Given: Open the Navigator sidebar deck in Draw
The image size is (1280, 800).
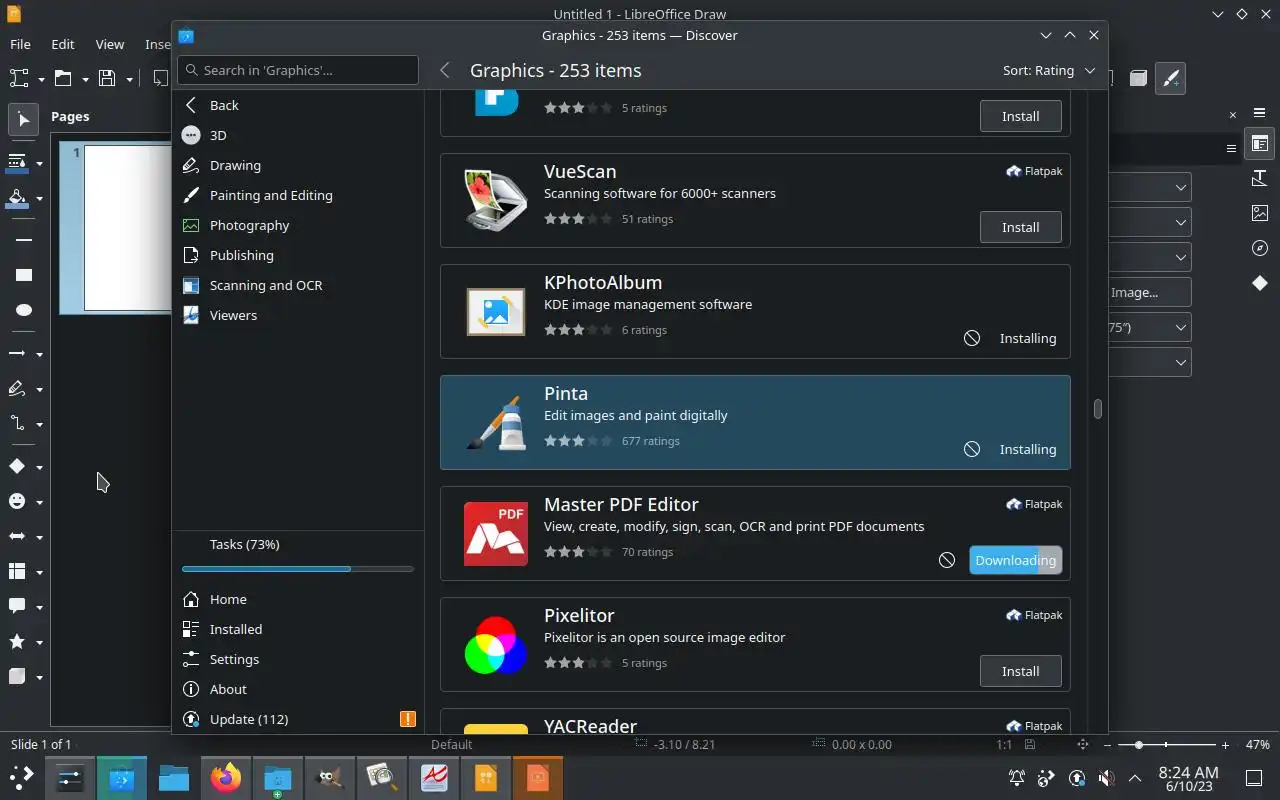Looking at the screenshot, I should point(1260,248).
